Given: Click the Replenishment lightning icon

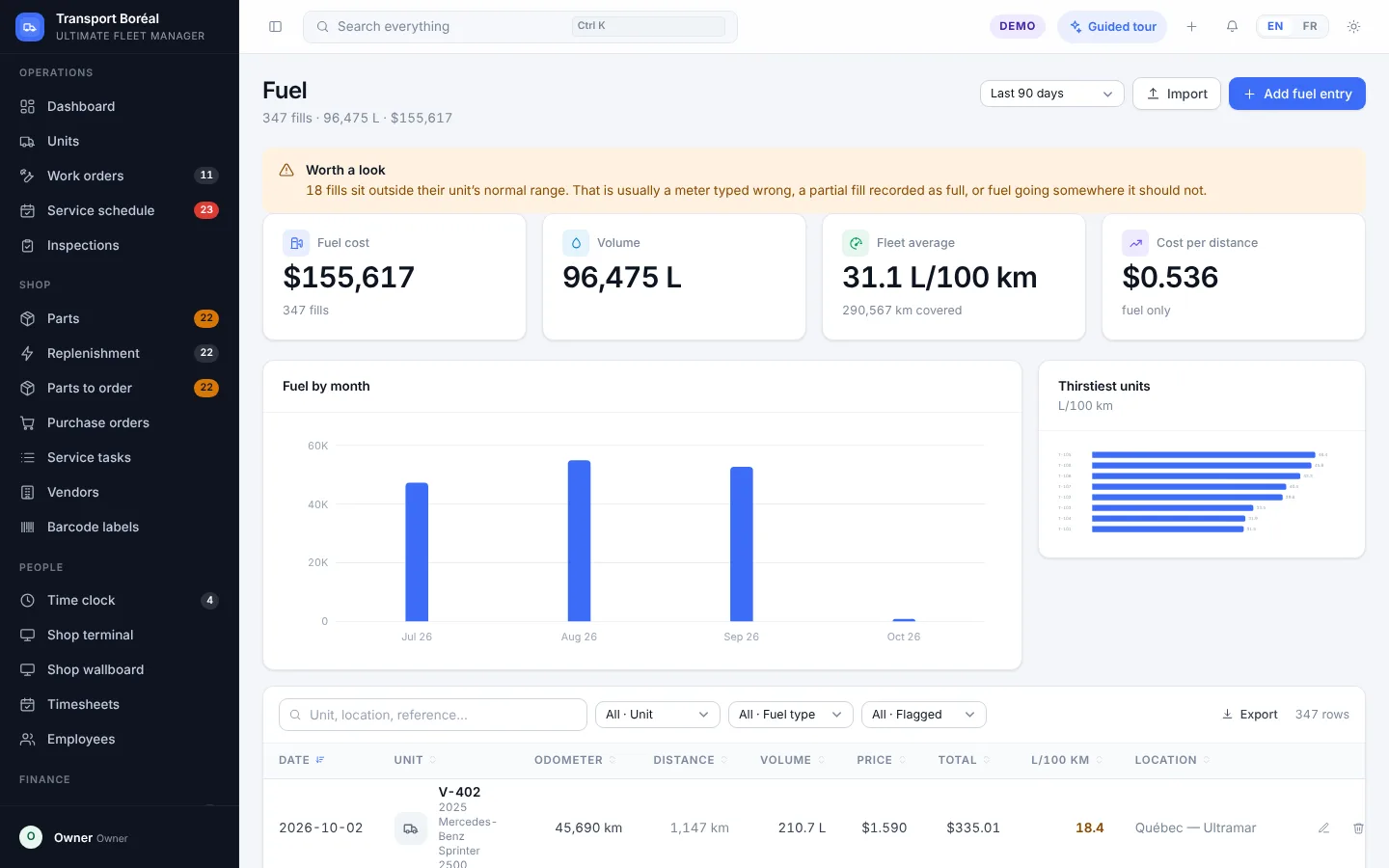Looking at the screenshot, I should (x=28, y=353).
